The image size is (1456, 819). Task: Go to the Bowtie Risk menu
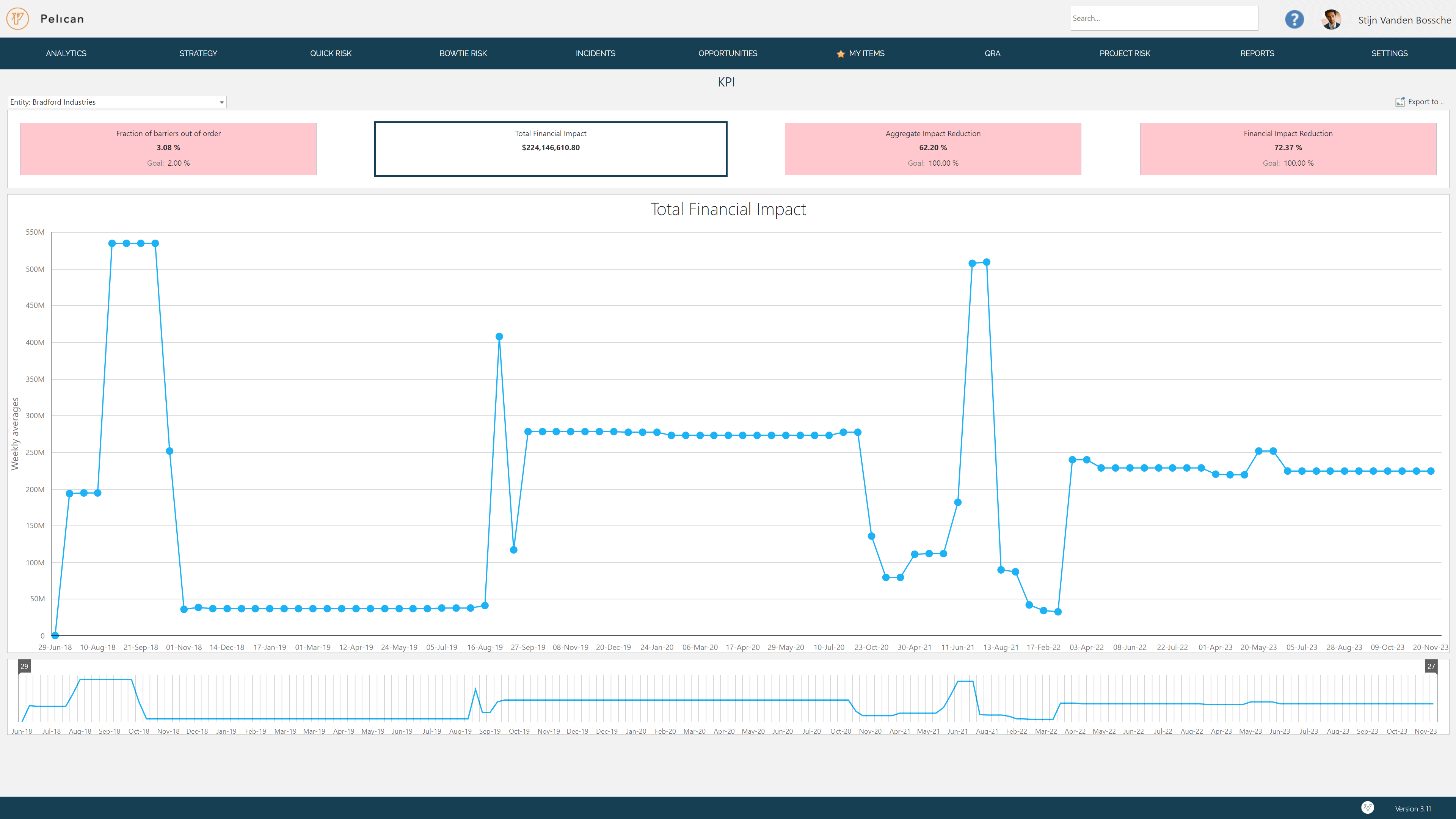[463, 53]
